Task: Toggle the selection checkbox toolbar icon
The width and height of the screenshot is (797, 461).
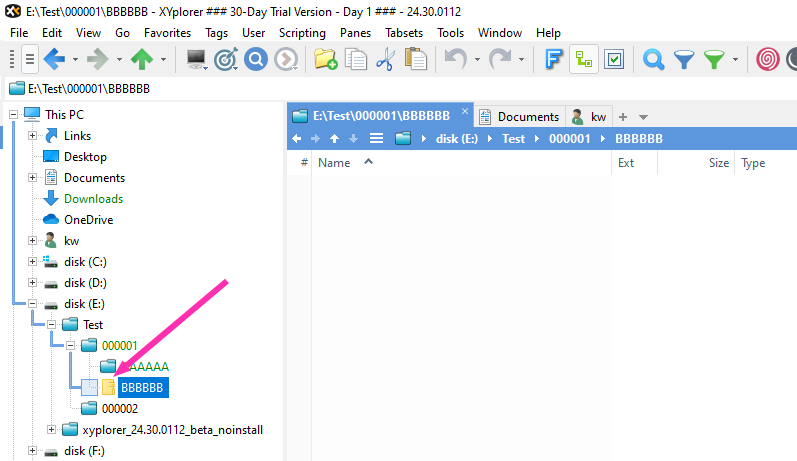Action: point(614,60)
